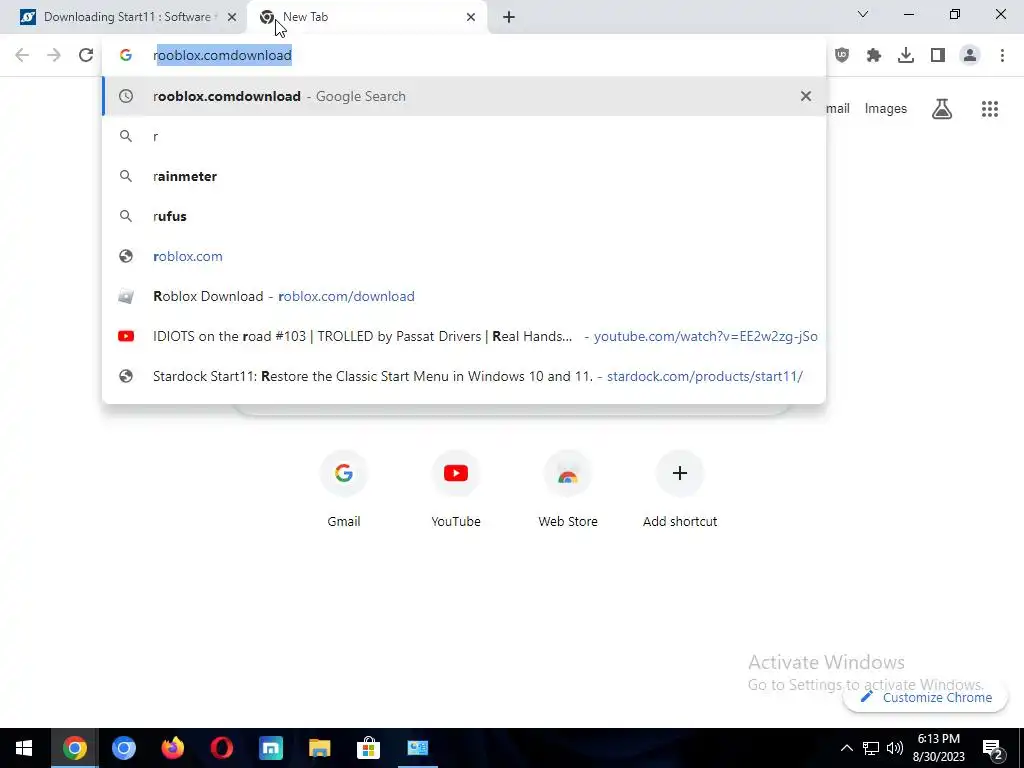Open the volume tray icon

coord(895,748)
